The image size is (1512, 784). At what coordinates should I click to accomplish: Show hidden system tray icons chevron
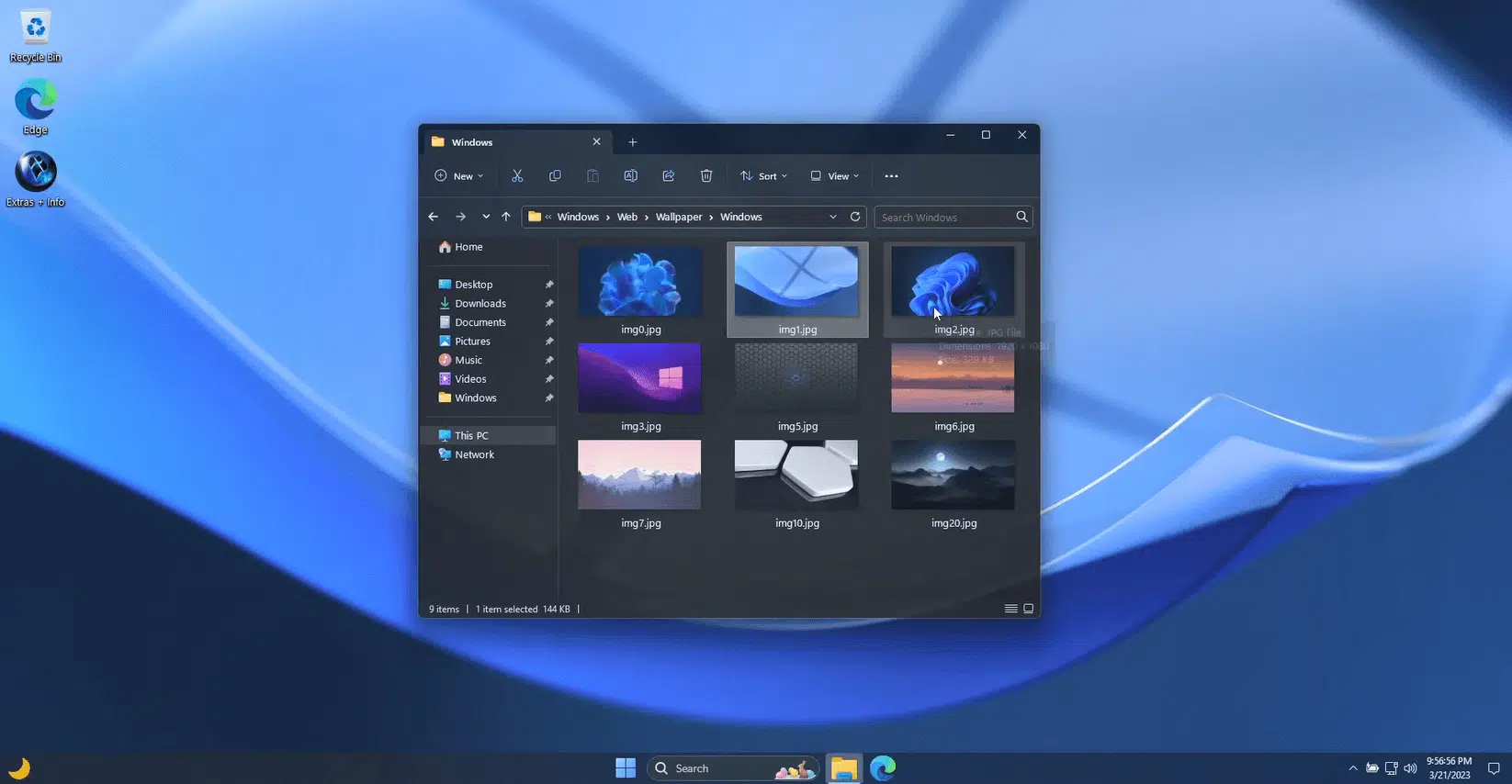point(1352,768)
